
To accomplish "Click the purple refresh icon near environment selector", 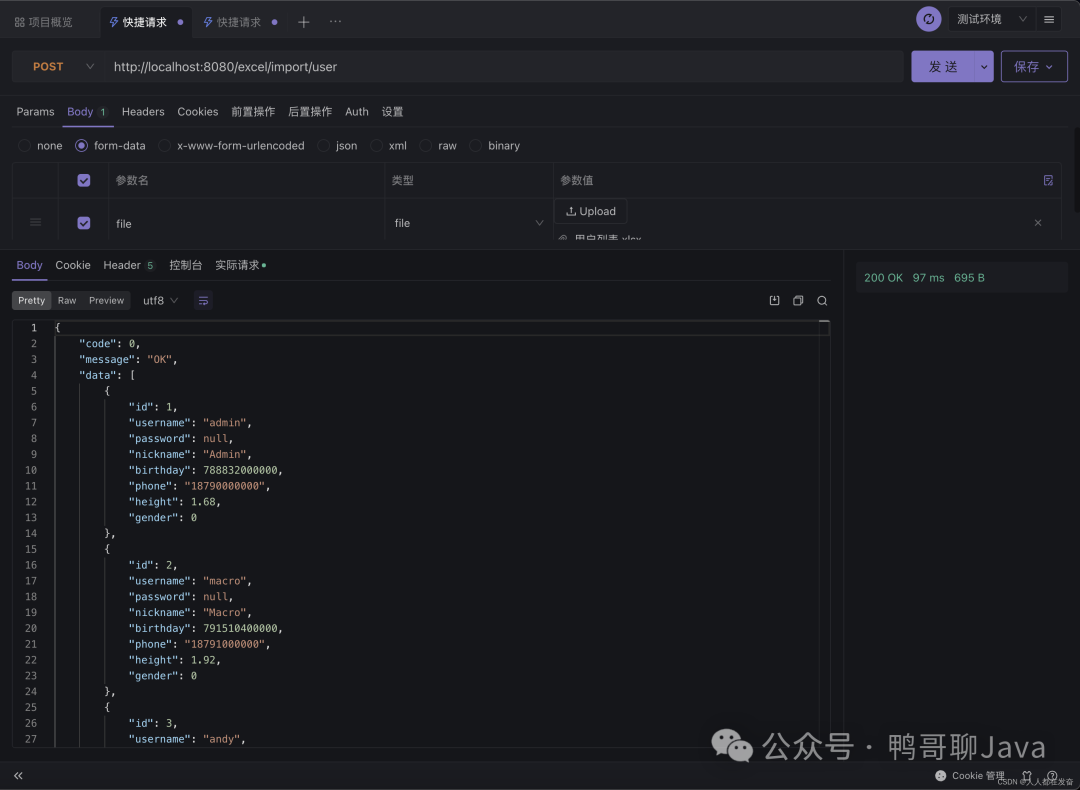I will coord(928,18).
